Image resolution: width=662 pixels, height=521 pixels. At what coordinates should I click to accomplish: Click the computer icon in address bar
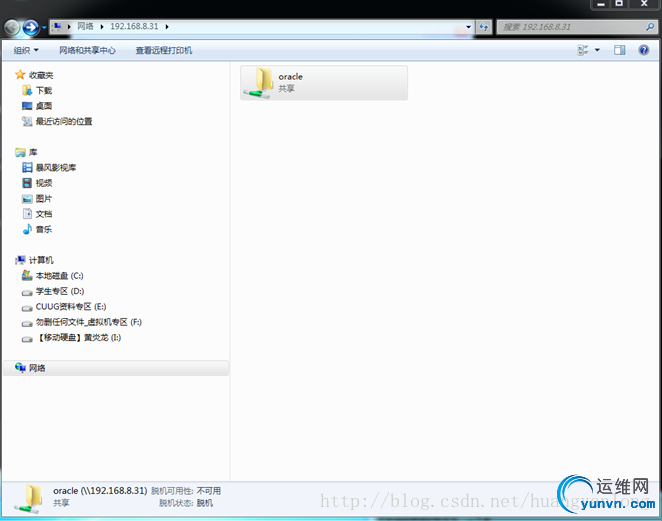tap(57, 27)
